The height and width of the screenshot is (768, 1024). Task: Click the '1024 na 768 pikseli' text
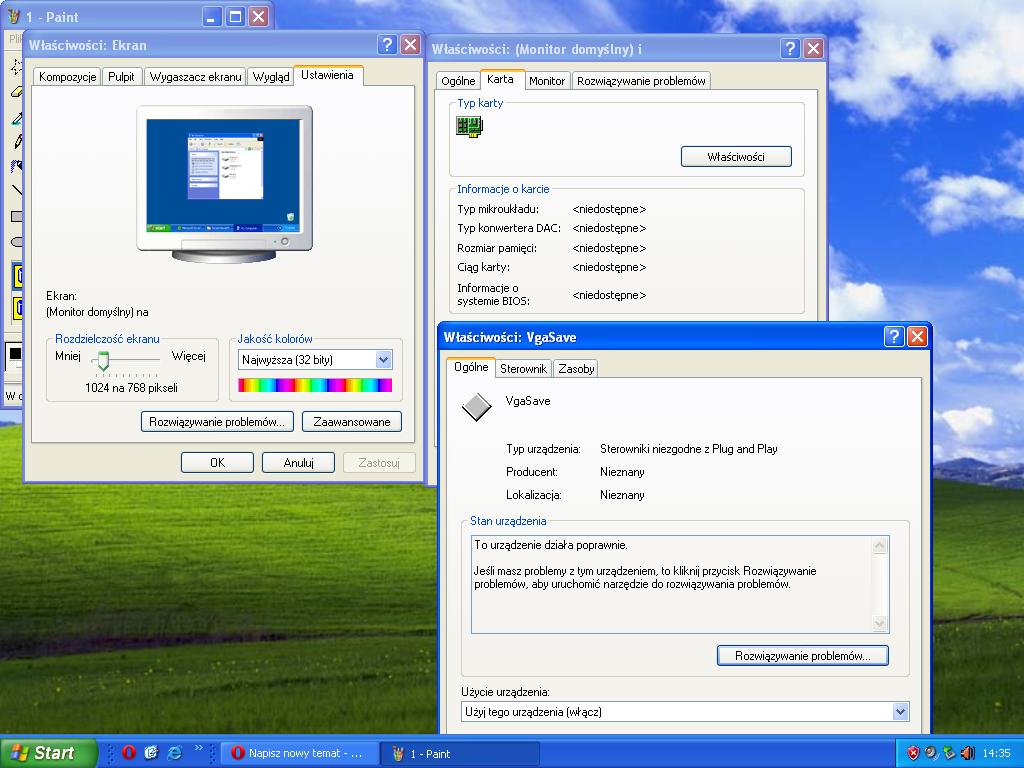(131, 388)
